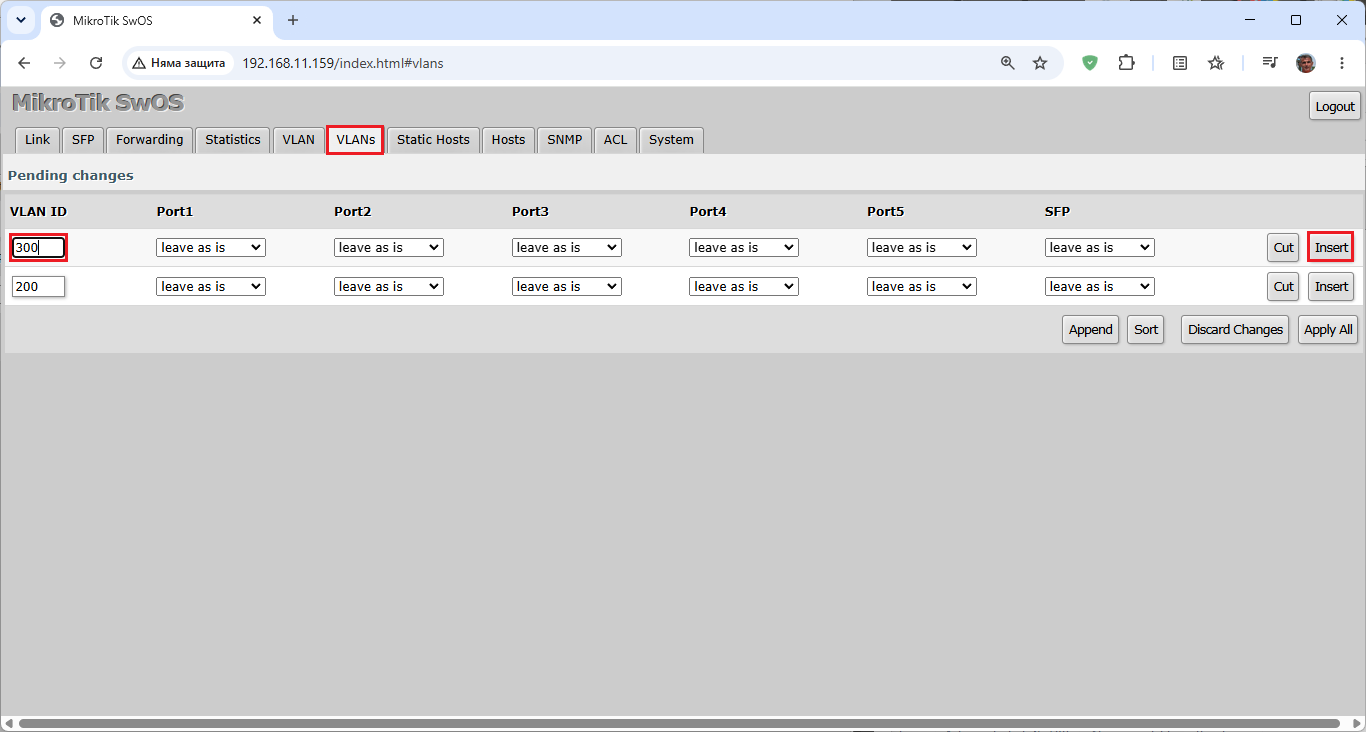Open Port1 dropdown for VLAN 200
Image resolution: width=1366 pixels, height=732 pixels.
tap(211, 287)
